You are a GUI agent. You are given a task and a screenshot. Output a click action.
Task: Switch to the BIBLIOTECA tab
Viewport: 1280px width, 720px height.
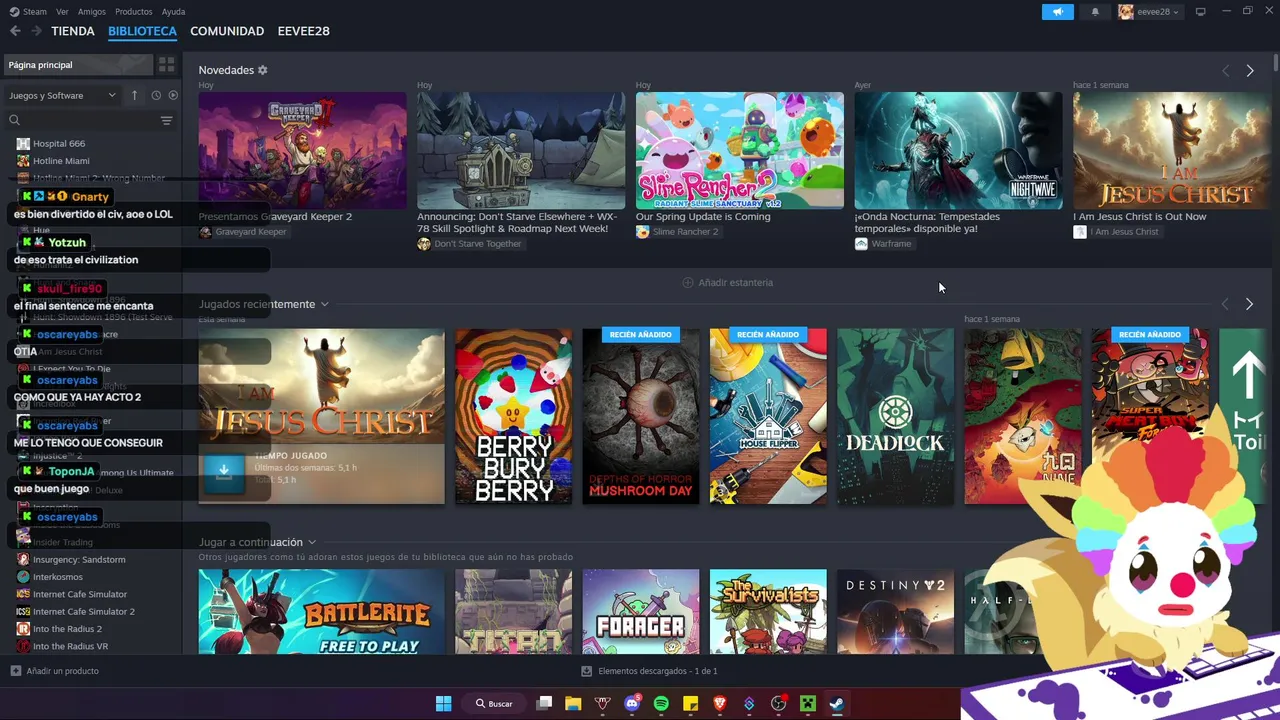pos(142,31)
